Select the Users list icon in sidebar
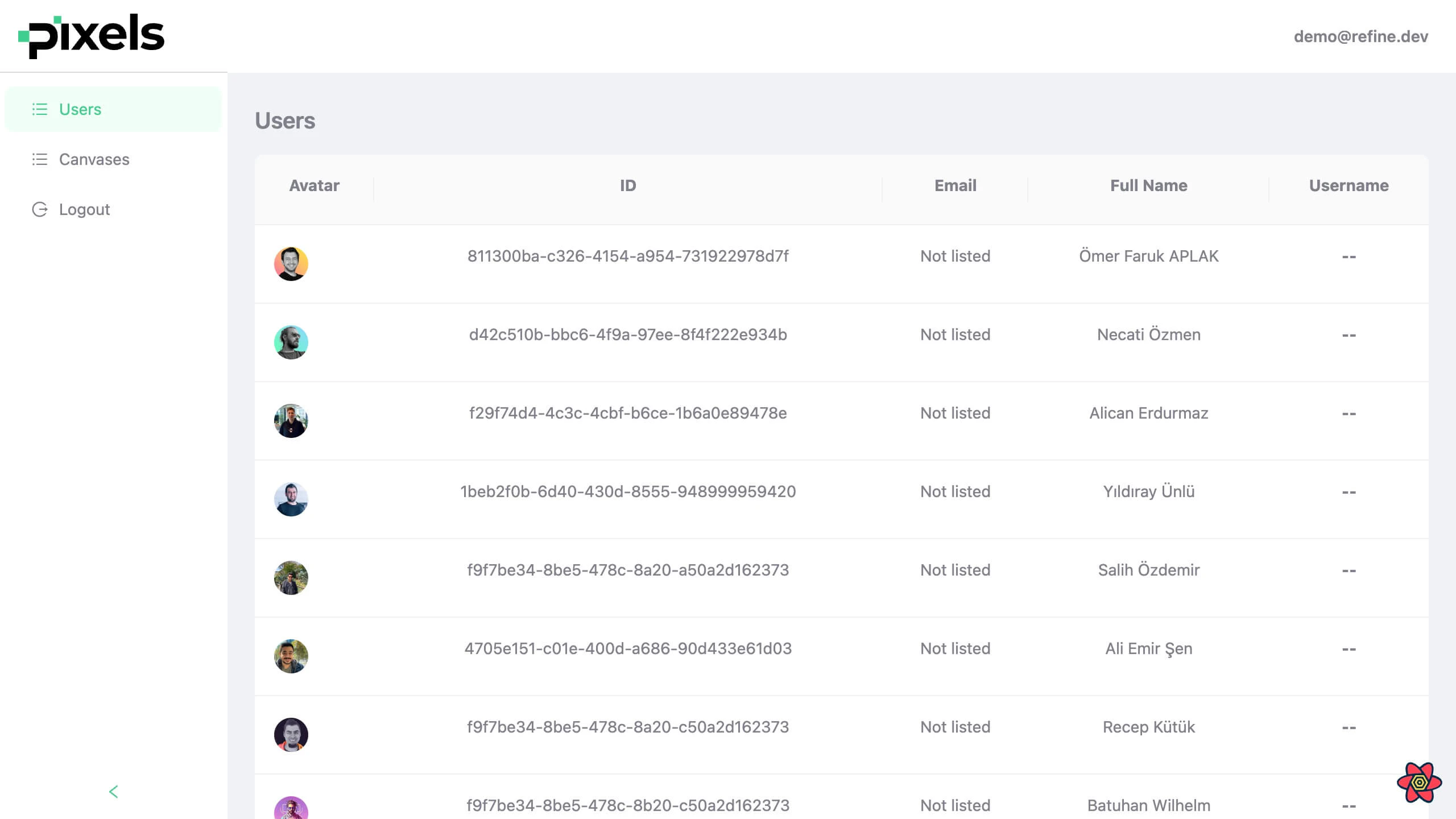 (x=40, y=109)
